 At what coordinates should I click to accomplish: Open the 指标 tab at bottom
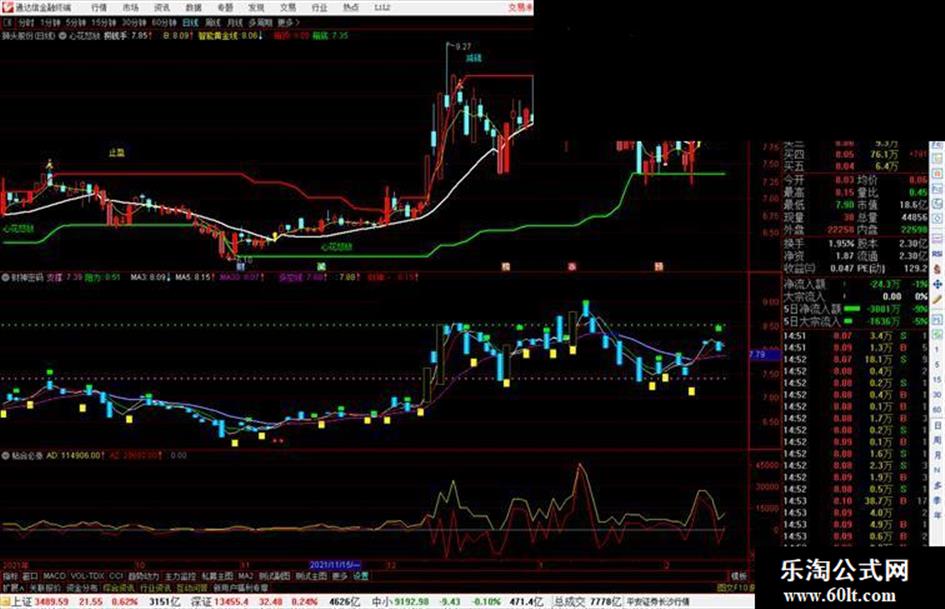10,576
